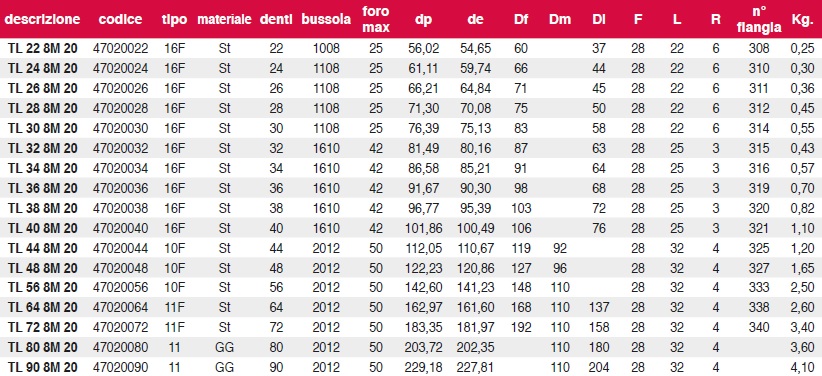Click code '47020048'
822x376 pixels.
121,267
